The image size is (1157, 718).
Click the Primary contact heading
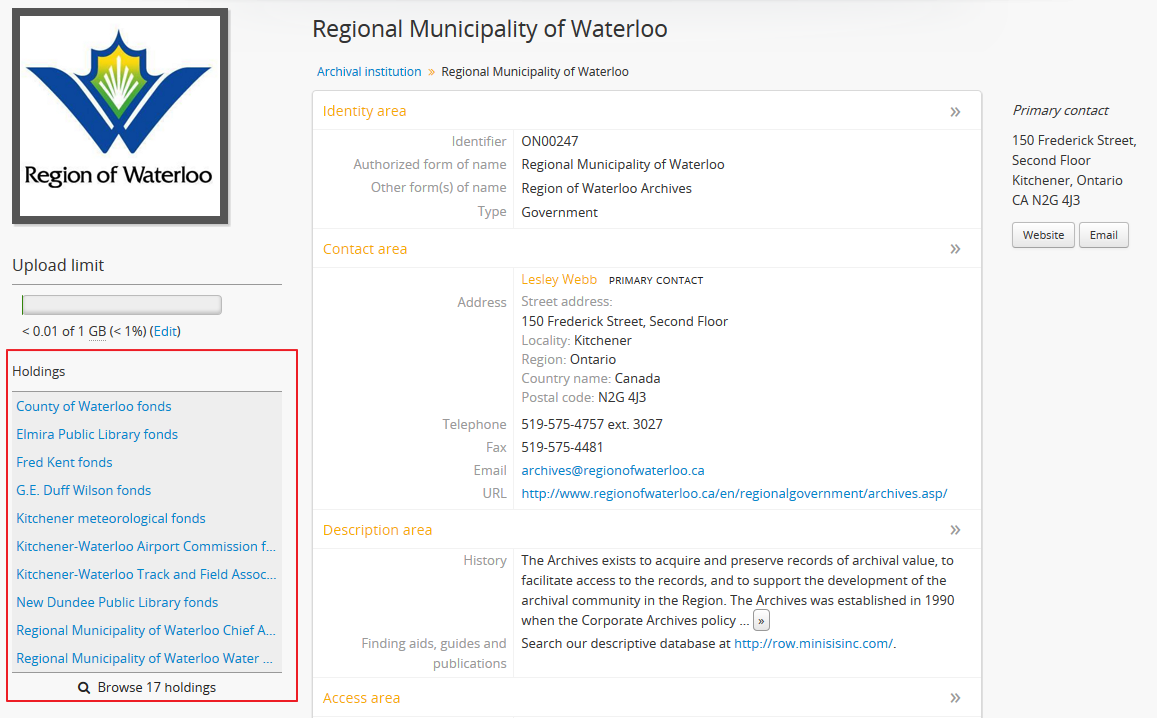pos(1060,111)
